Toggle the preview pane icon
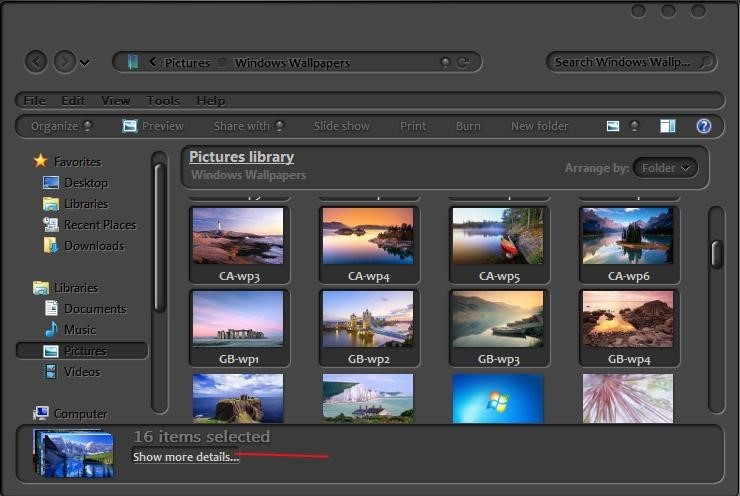The width and height of the screenshot is (740, 496). coord(668,126)
